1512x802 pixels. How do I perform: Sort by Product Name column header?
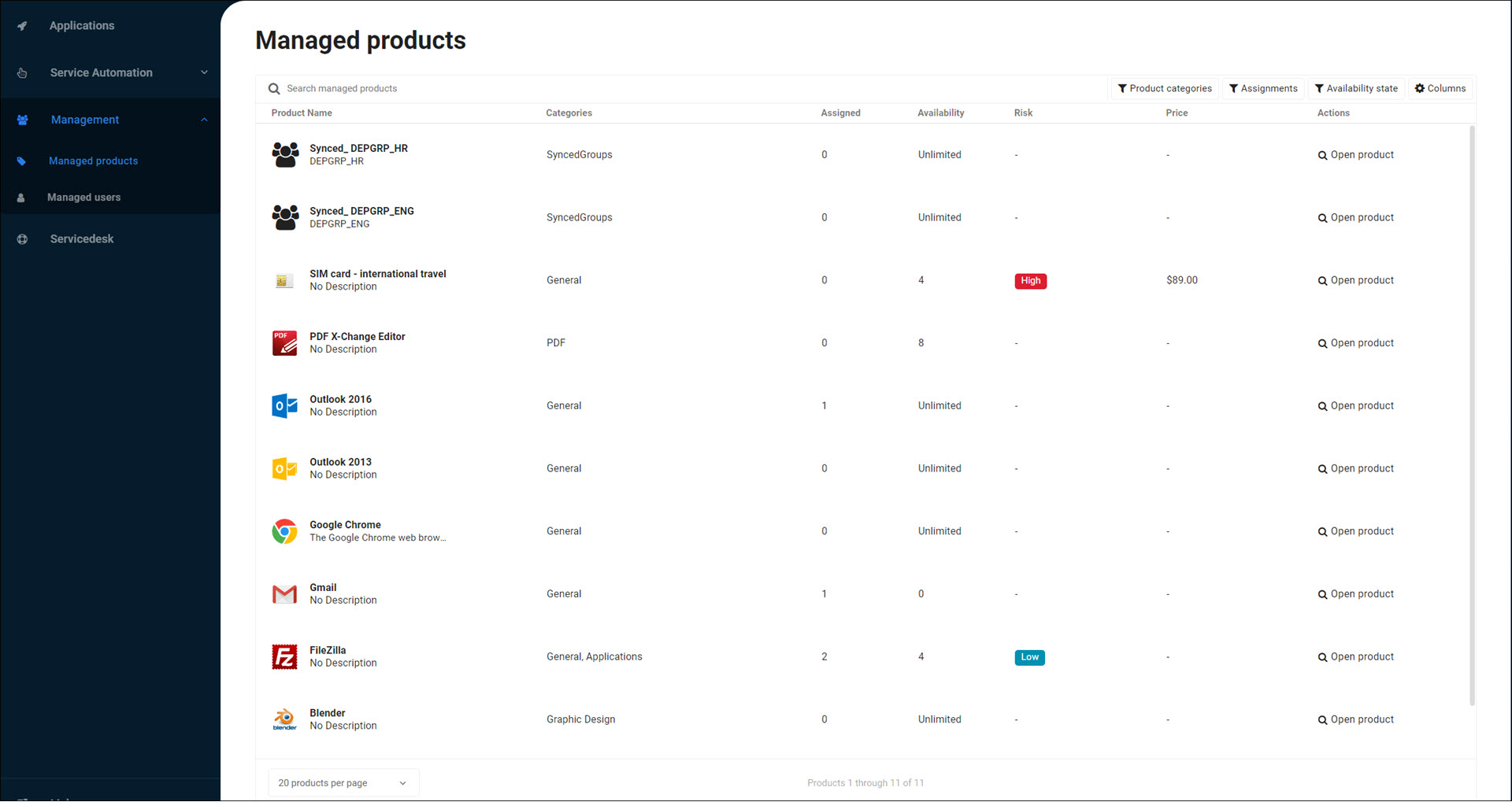pyautogui.click(x=302, y=113)
